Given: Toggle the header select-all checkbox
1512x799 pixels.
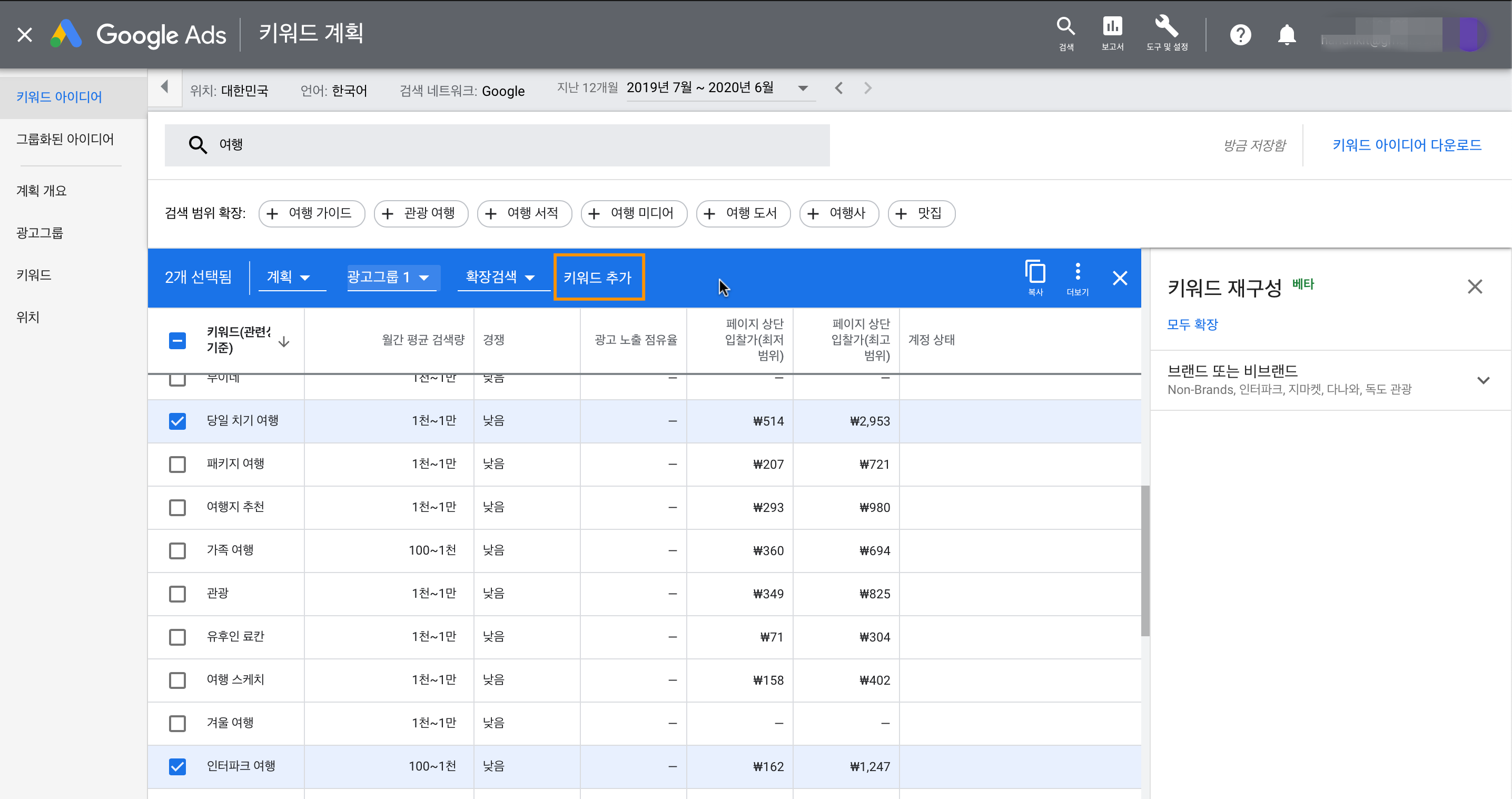Looking at the screenshot, I should (177, 340).
